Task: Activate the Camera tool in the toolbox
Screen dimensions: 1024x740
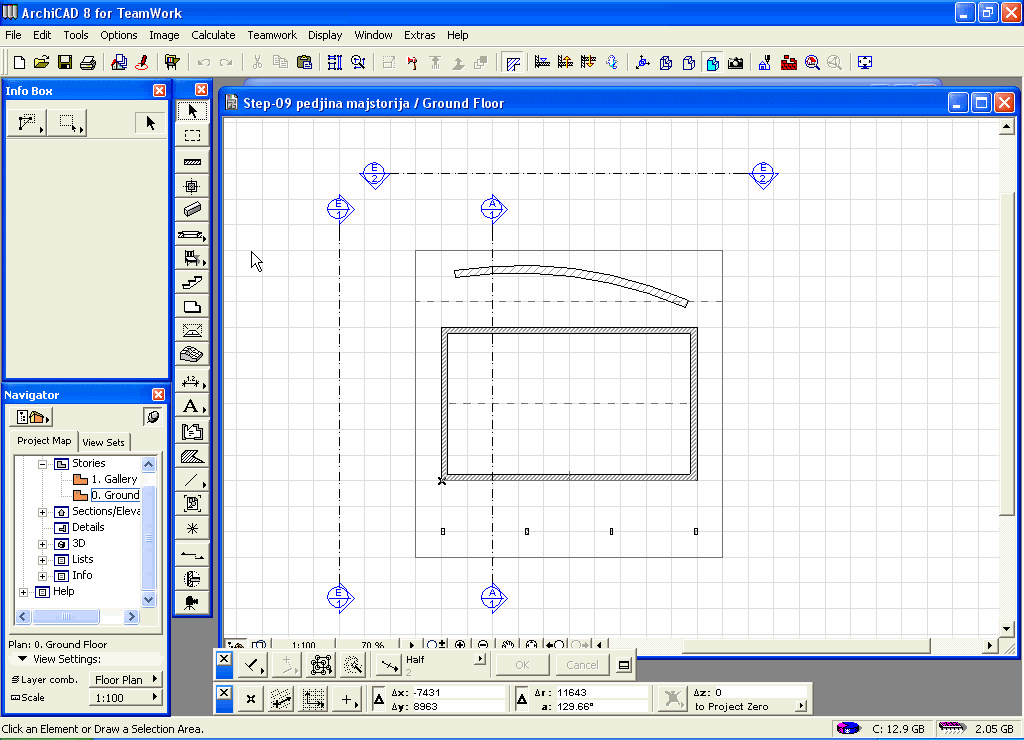Action: point(192,601)
